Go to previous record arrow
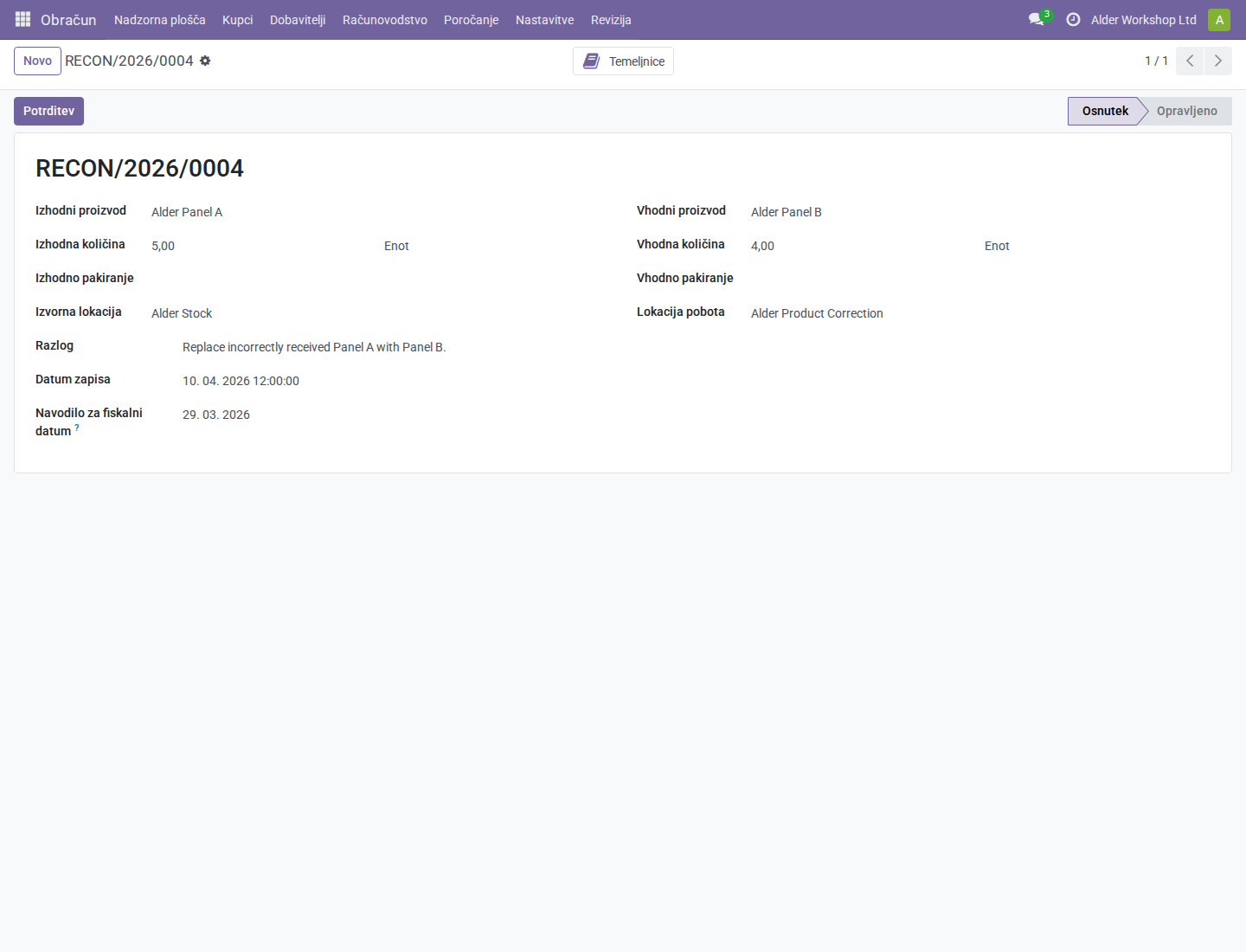This screenshot has width=1246, height=952. (x=1190, y=61)
